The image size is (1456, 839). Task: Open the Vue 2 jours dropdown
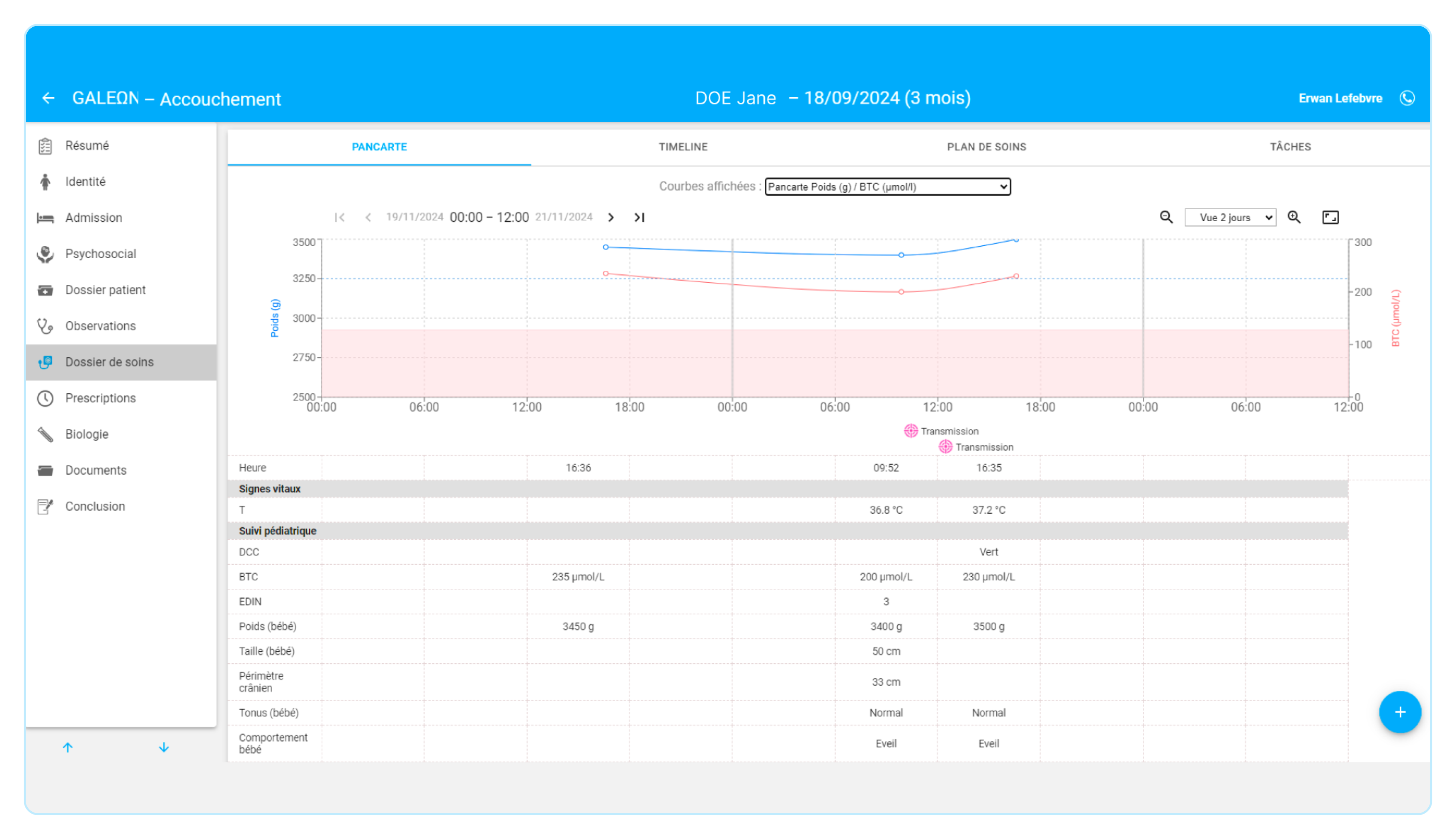point(1230,218)
